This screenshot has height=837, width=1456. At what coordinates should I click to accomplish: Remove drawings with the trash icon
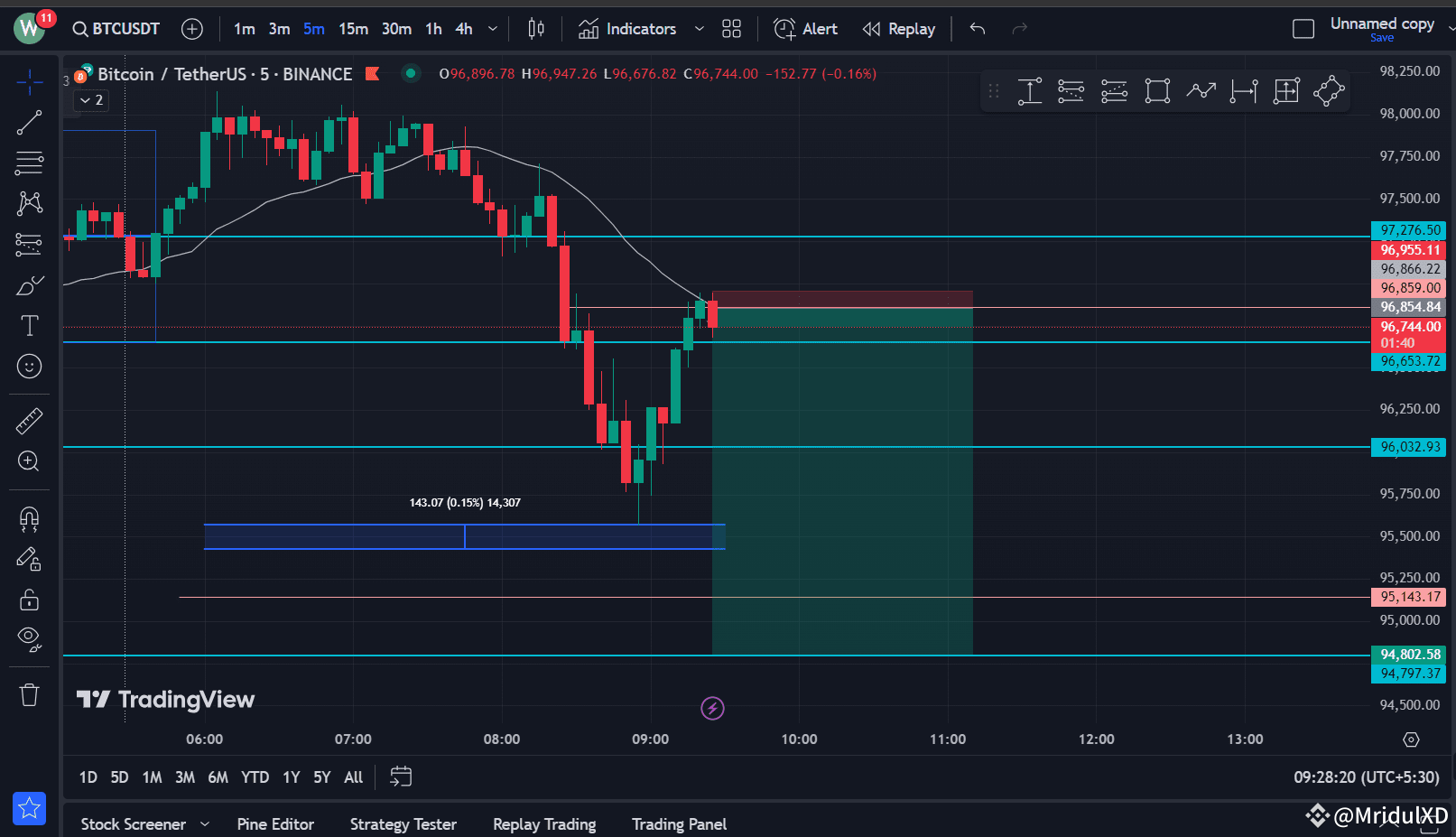point(29,694)
